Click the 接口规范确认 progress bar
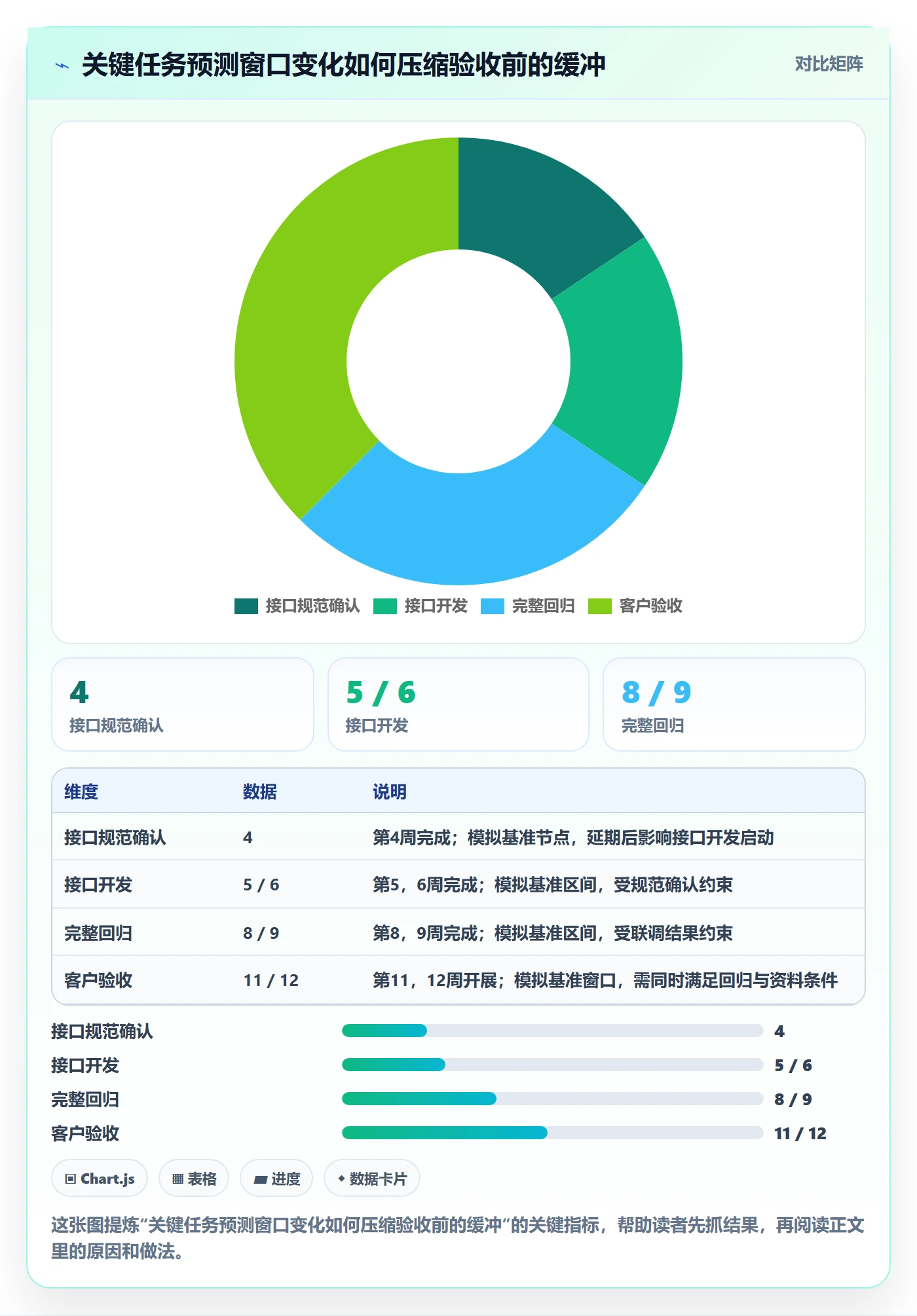Viewport: 917px width, 1316px height. click(x=553, y=1031)
